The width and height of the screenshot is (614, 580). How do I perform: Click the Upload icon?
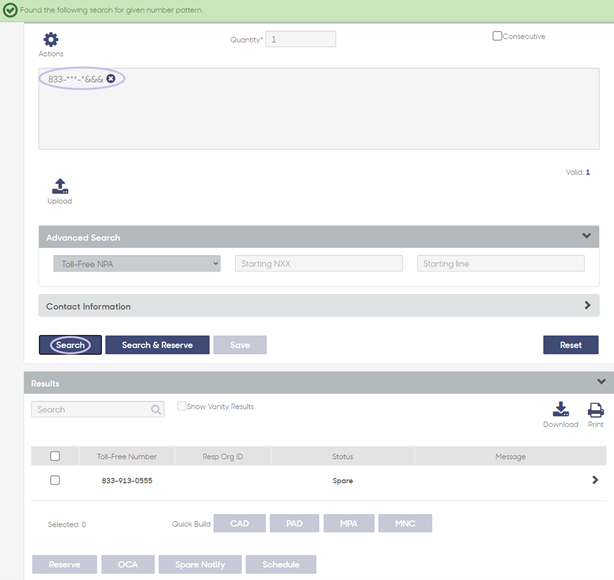60,186
